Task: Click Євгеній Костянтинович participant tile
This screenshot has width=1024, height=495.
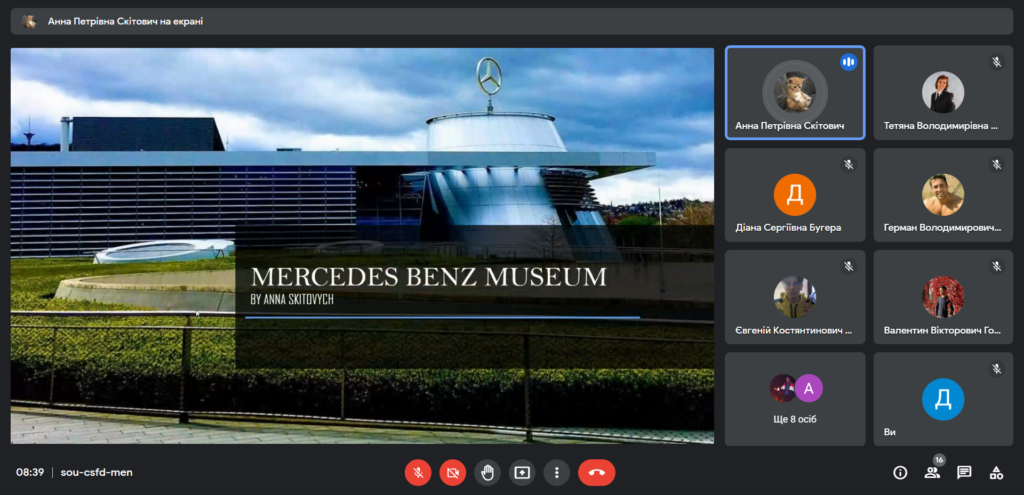Action: pos(795,297)
